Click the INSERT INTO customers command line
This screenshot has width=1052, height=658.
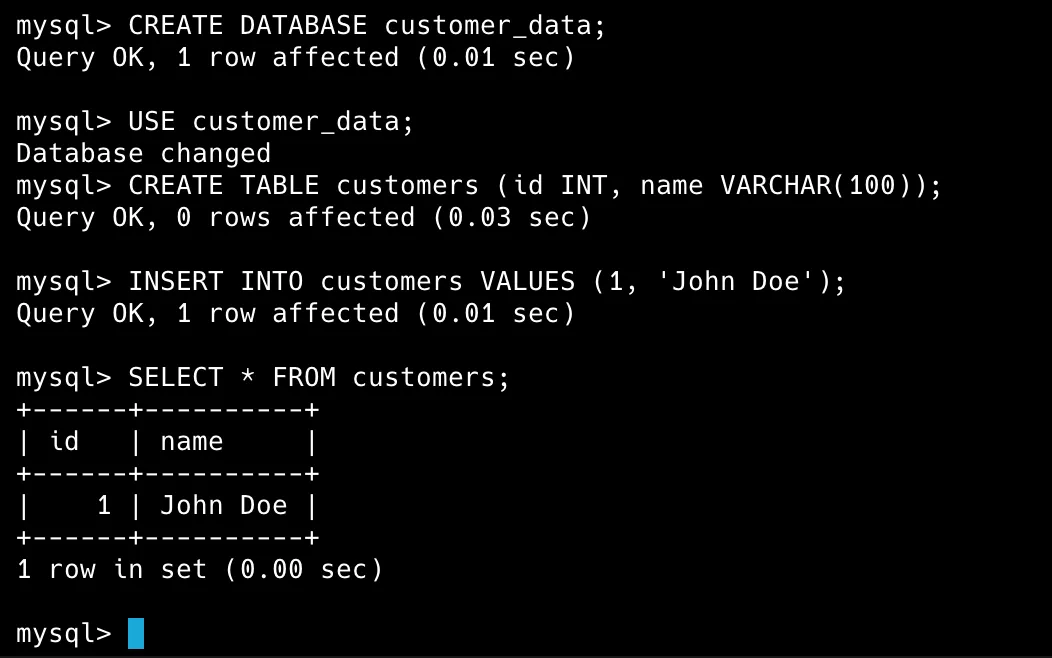[431, 282]
